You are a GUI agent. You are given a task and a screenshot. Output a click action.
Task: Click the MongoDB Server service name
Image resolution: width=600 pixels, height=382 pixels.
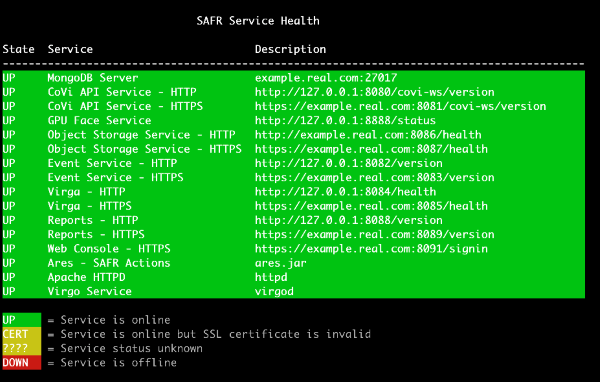pyautogui.click(x=93, y=78)
